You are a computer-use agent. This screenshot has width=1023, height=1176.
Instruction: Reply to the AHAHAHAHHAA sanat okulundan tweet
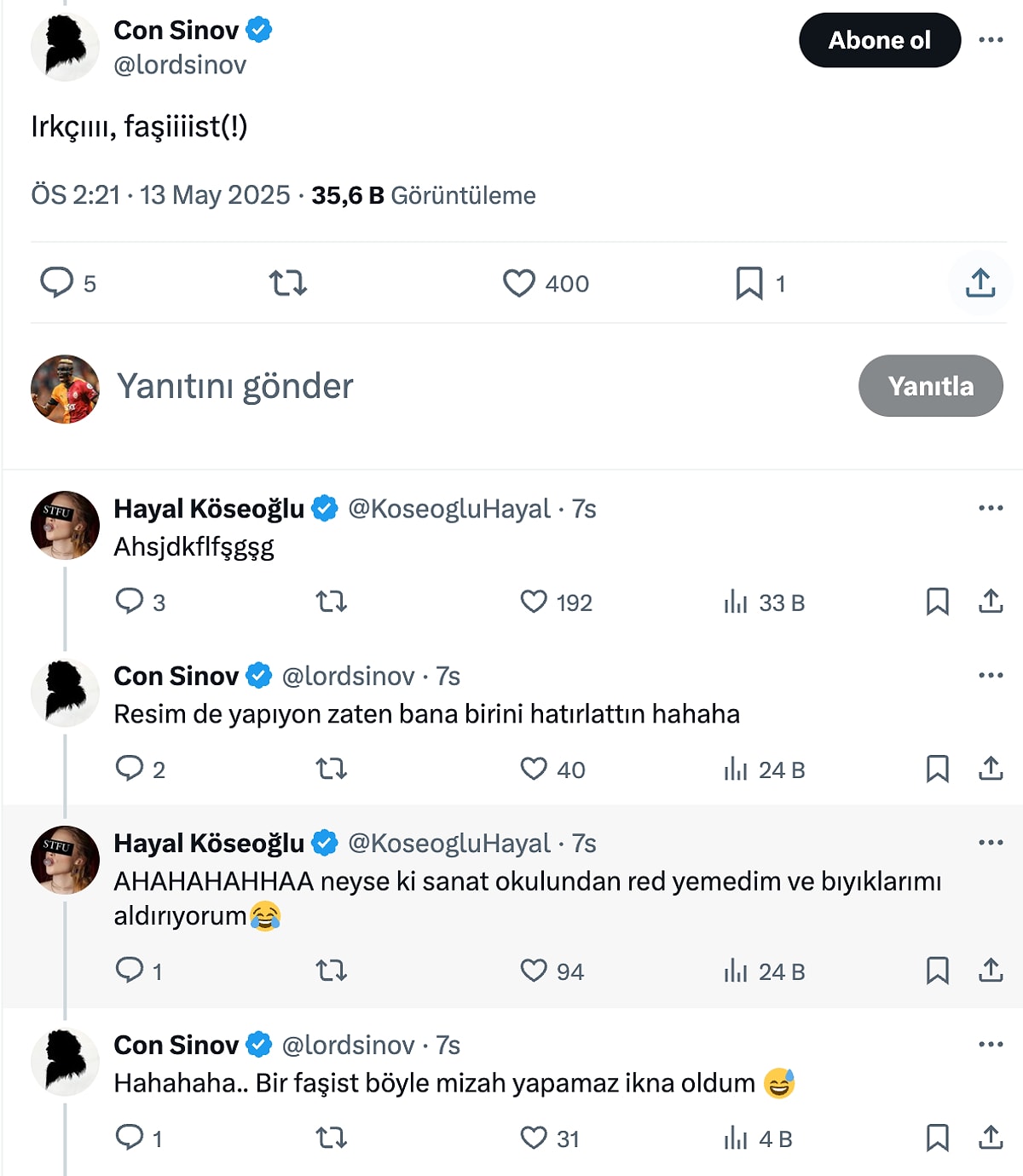click(130, 971)
